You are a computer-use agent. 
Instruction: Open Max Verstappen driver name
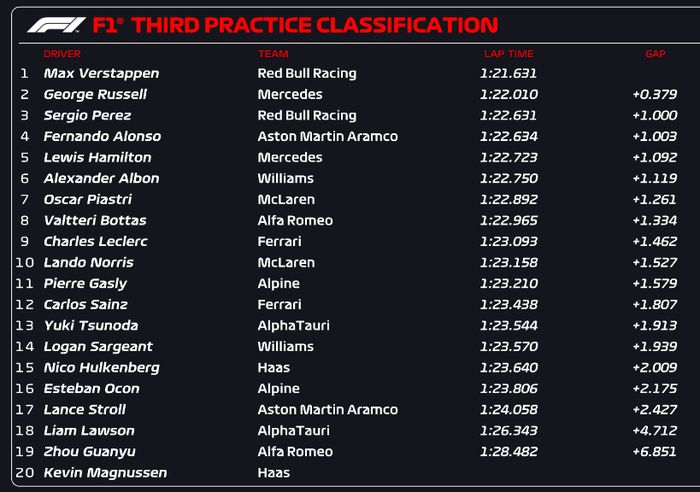(101, 73)
